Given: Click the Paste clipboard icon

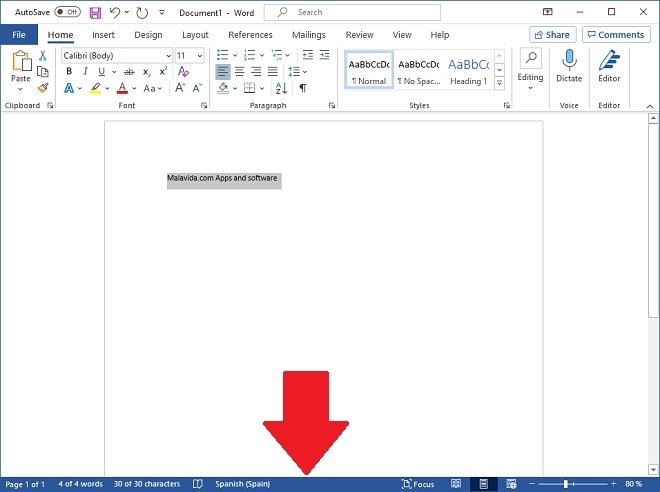Looking at the screenshot, I should (x=21, y=61).
